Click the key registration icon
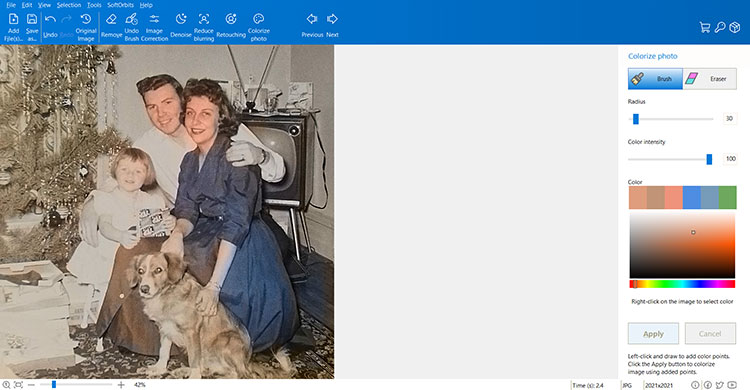This screenshot has height=390, width=750. click(x=720, y=28)
